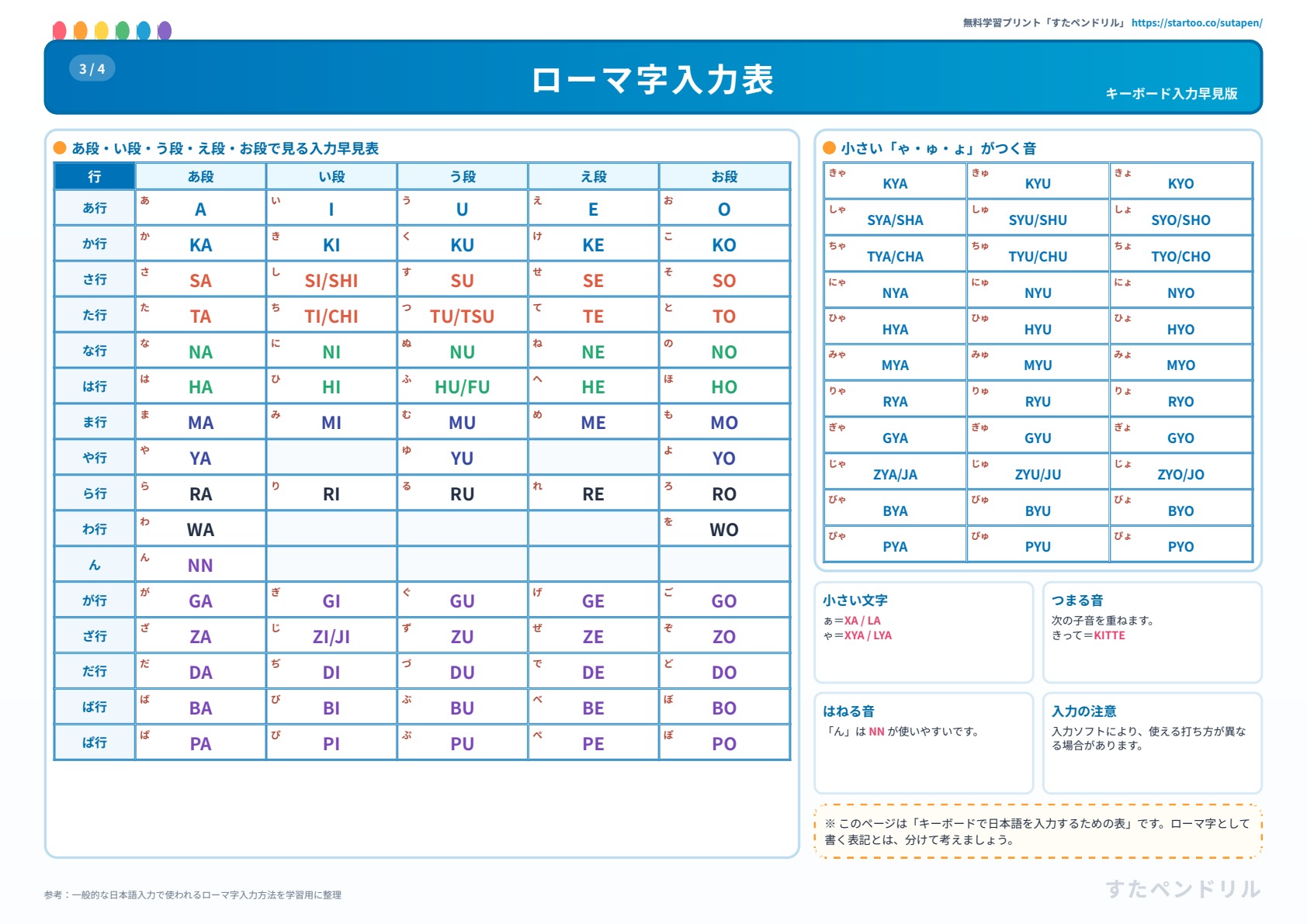Image resolution: width=1307 pixels, height=924 pixels.
Task: Click the SYU/SHU cell
Action: (1038, 217)
